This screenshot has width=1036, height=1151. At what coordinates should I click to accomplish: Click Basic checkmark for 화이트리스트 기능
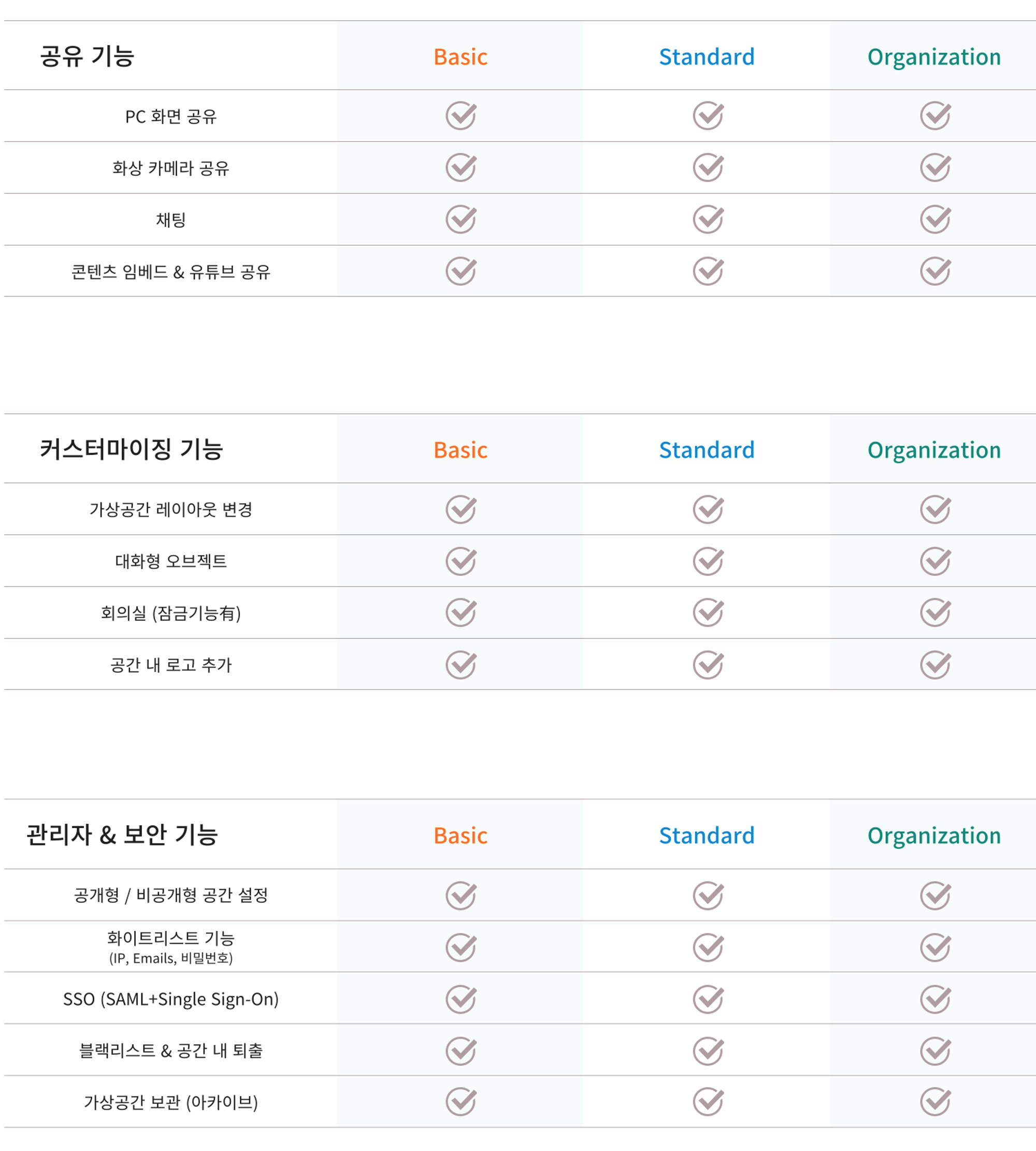pyautogui.click(x=461, y=948)
